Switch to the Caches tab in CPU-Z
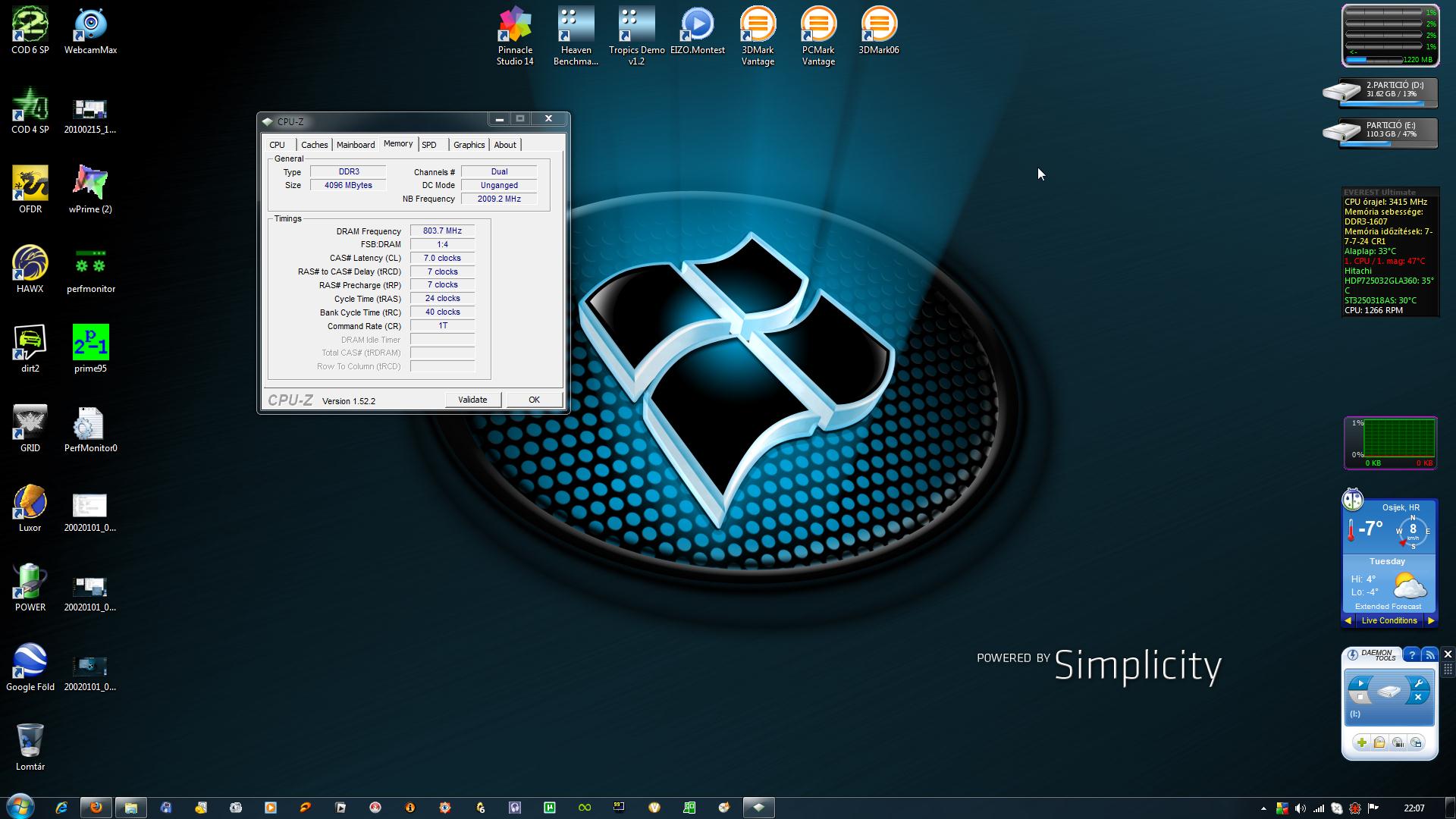Screen dimensions: 1456x819 coord(314,145)
